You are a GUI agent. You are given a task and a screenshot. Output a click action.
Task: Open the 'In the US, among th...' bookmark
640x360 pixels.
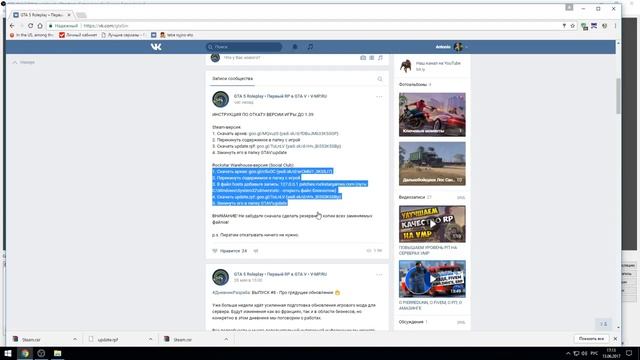point(32,35)
